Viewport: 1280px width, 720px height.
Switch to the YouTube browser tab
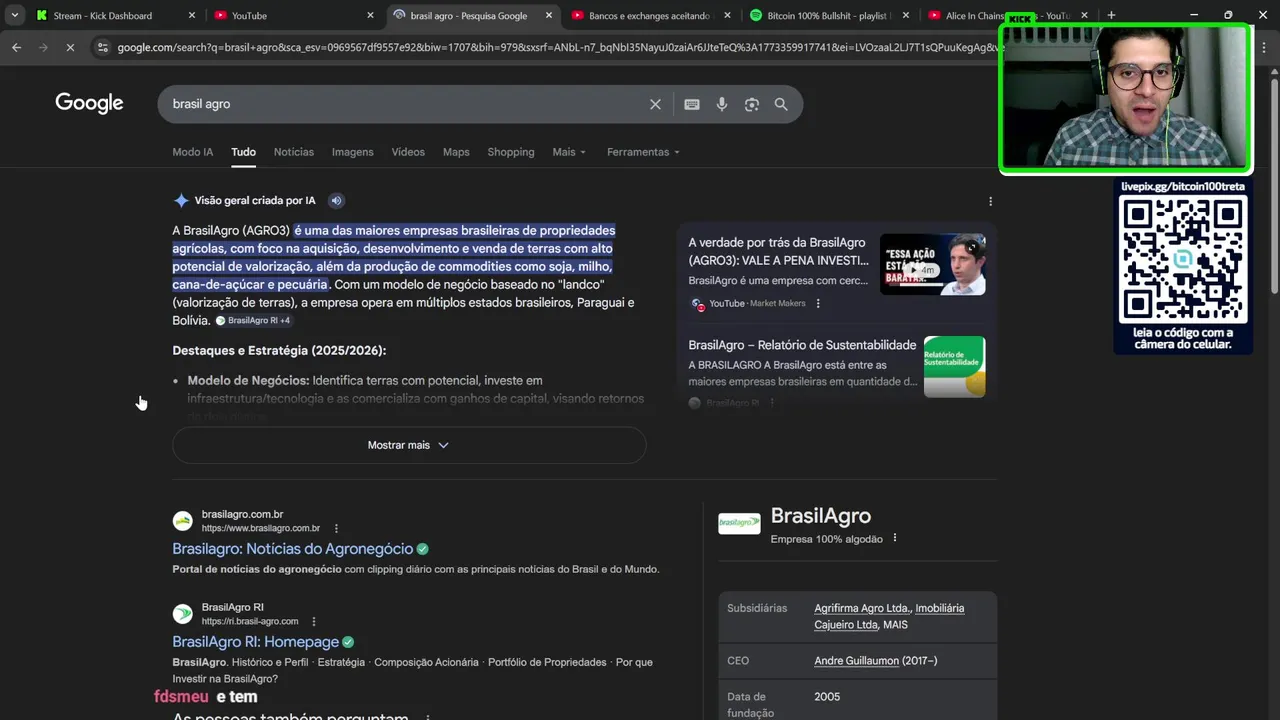pos(294,16)
